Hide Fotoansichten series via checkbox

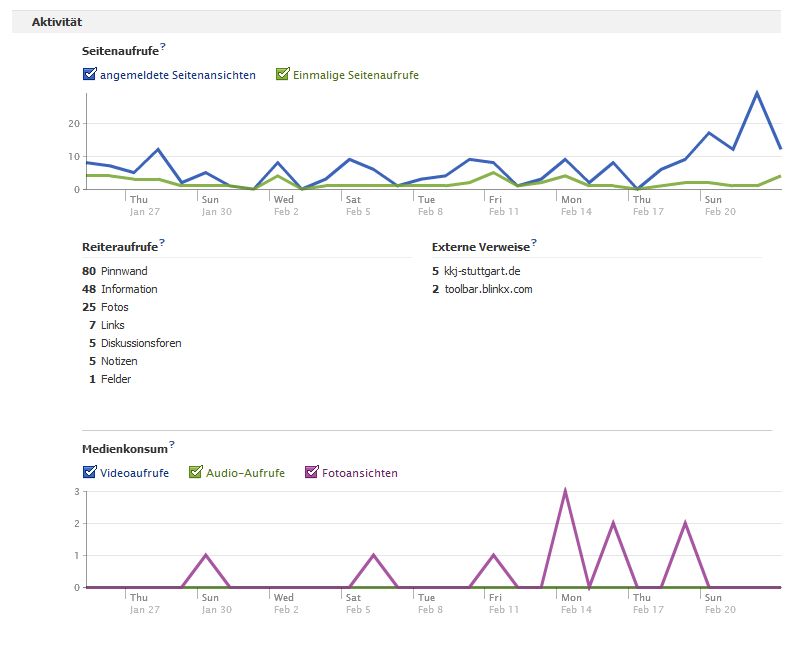pos(311,472)
